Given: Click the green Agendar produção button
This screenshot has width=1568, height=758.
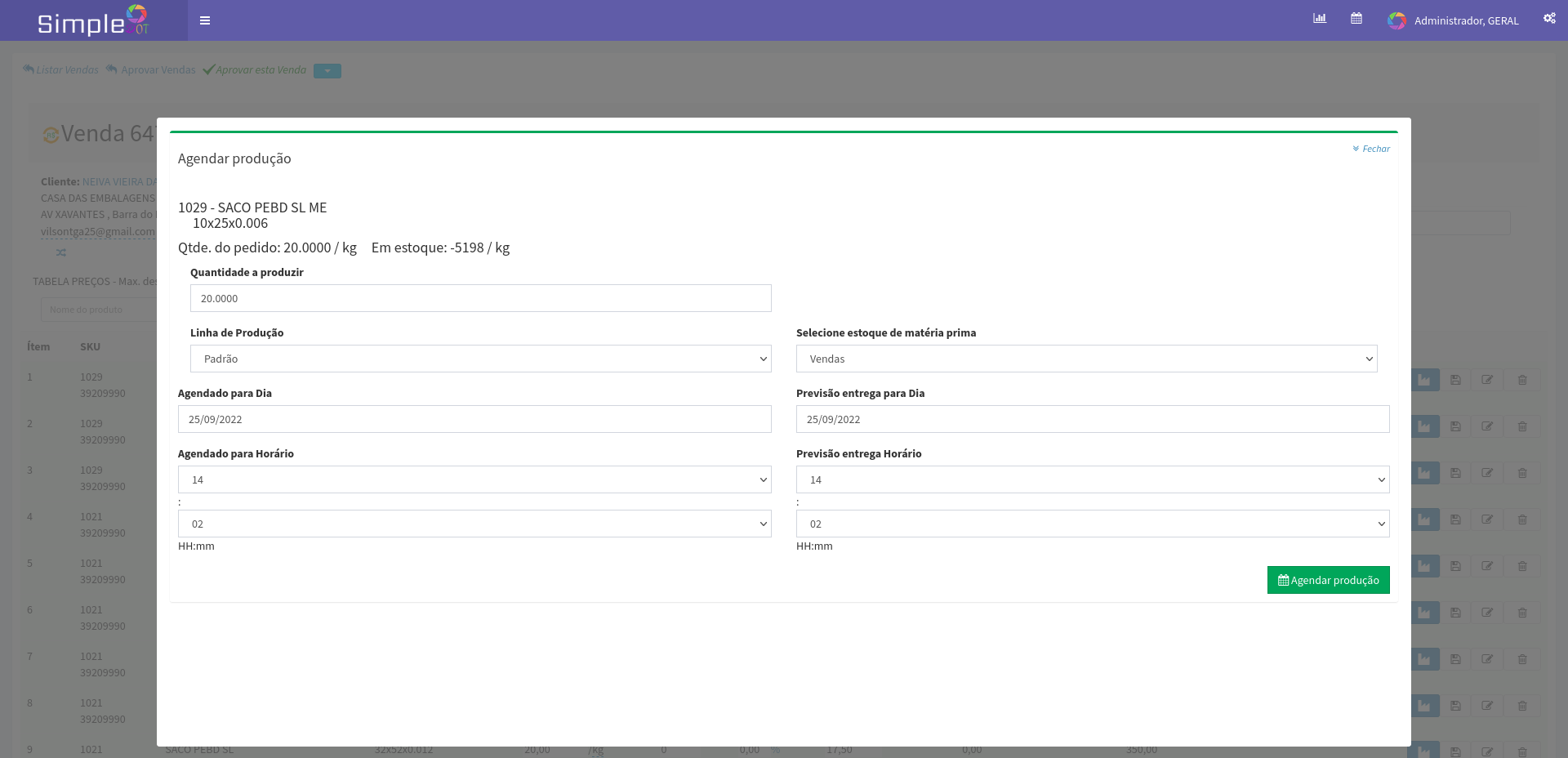Looking at the screenshot, I should 1328,580.
